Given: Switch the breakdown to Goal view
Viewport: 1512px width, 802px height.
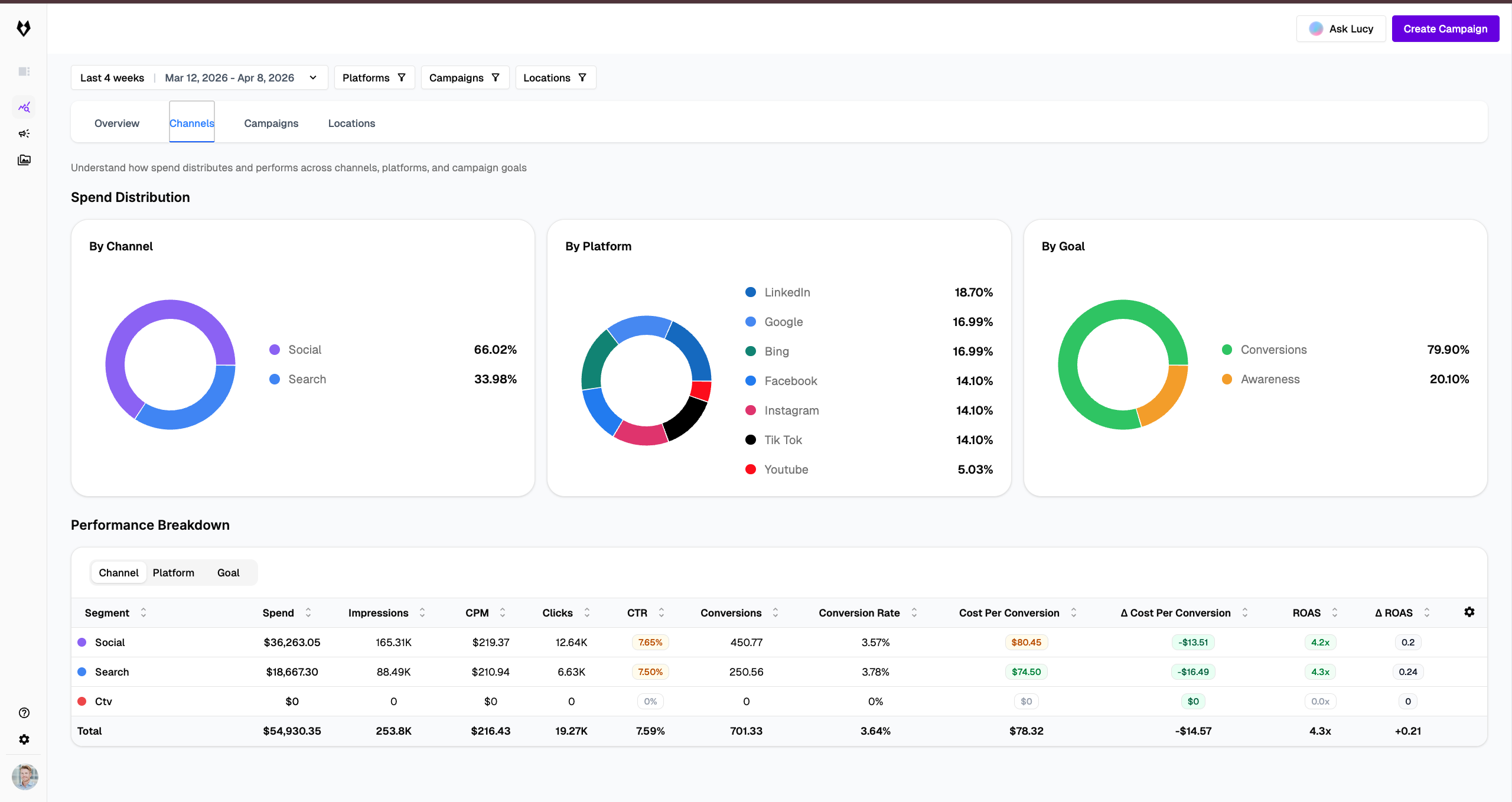Looking at the screenshot, I should click(228, 572).
